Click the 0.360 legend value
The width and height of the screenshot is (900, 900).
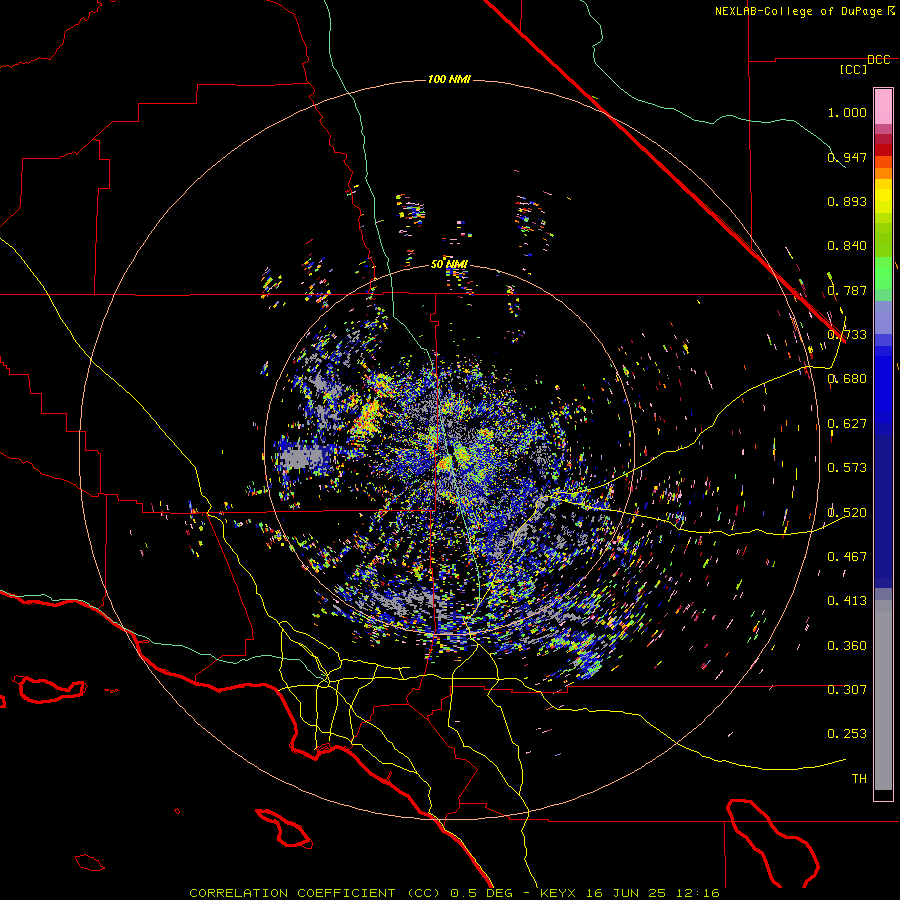[x=847, y=646]
